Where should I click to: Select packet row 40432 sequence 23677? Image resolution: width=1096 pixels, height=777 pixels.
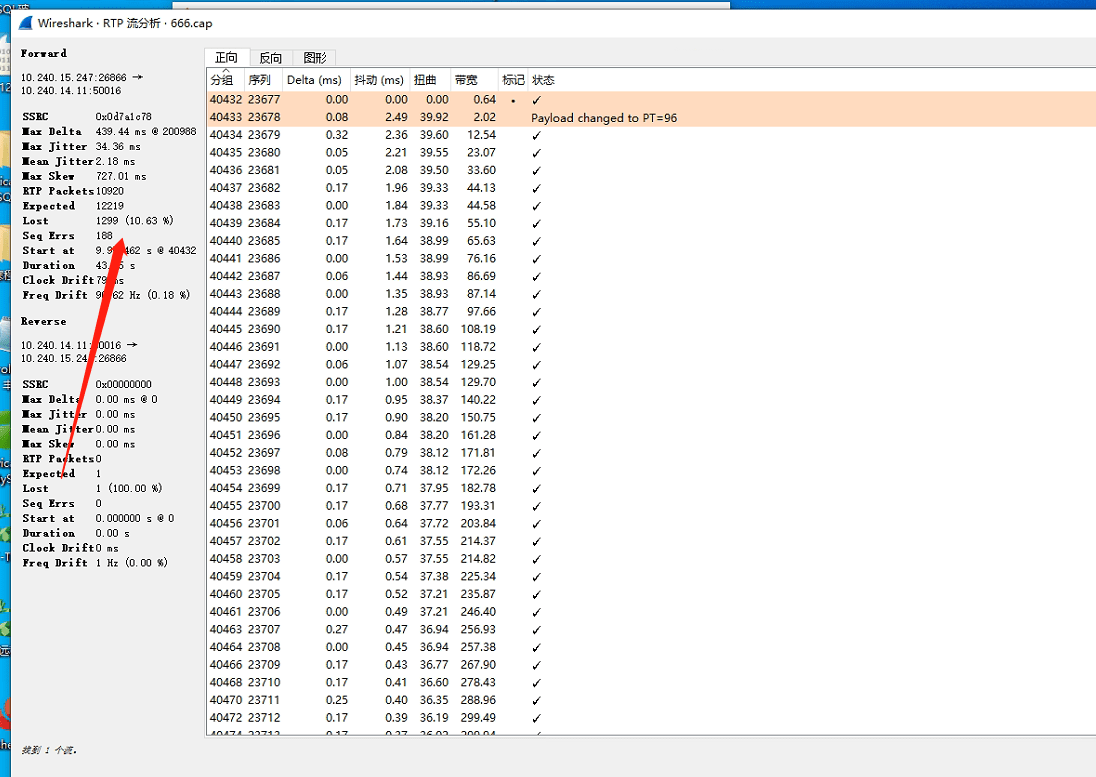(x=651, y=100)
